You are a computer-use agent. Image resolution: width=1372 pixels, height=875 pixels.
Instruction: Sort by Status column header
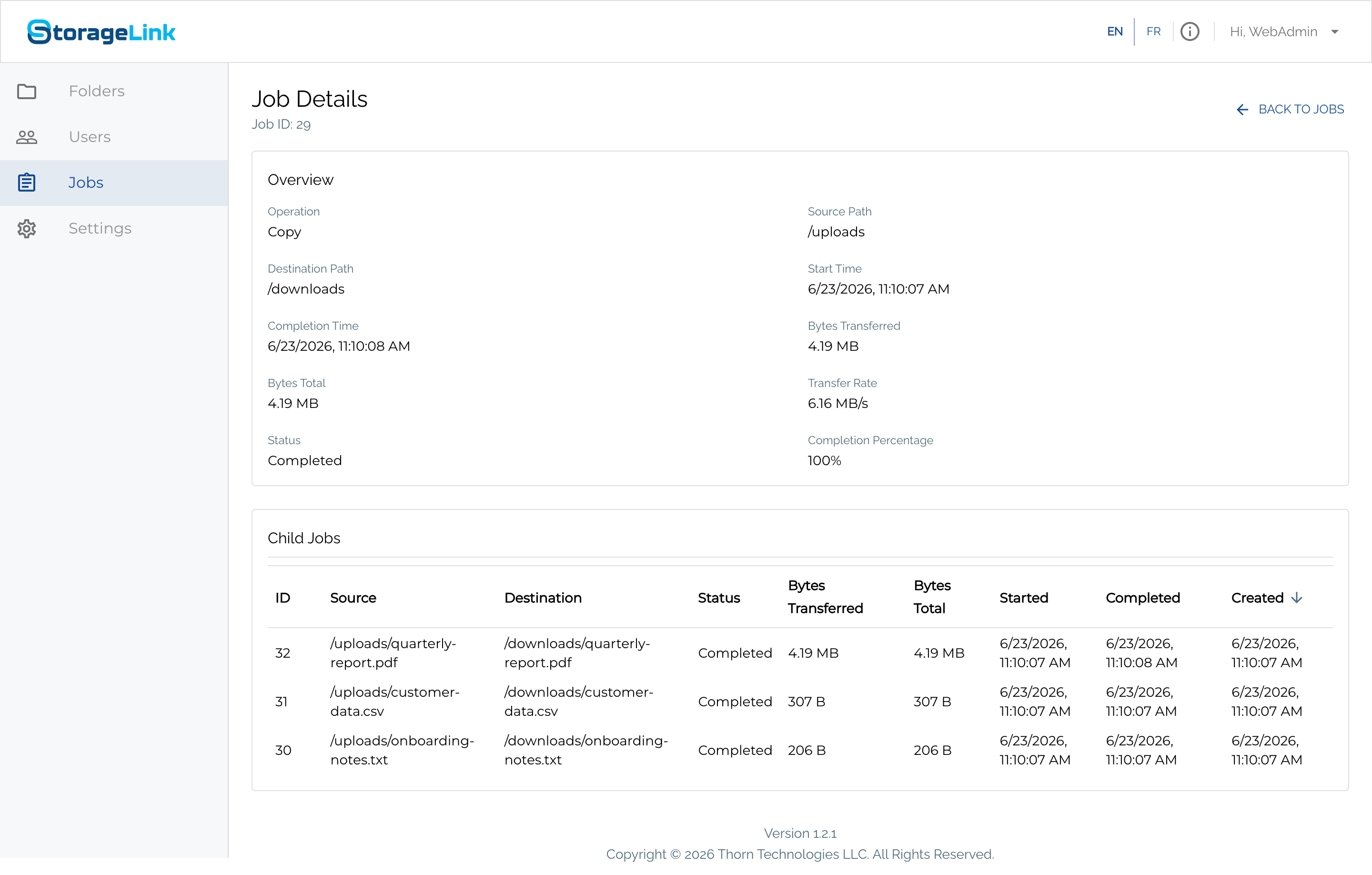pyautogui.click(x=719, y=598)
